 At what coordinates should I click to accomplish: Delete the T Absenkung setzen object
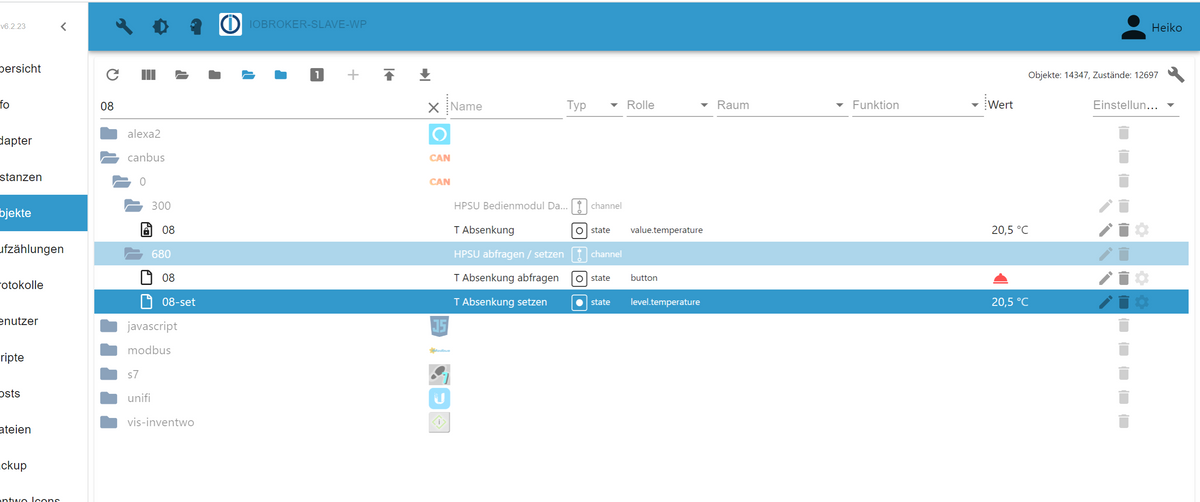(1124, 302)
